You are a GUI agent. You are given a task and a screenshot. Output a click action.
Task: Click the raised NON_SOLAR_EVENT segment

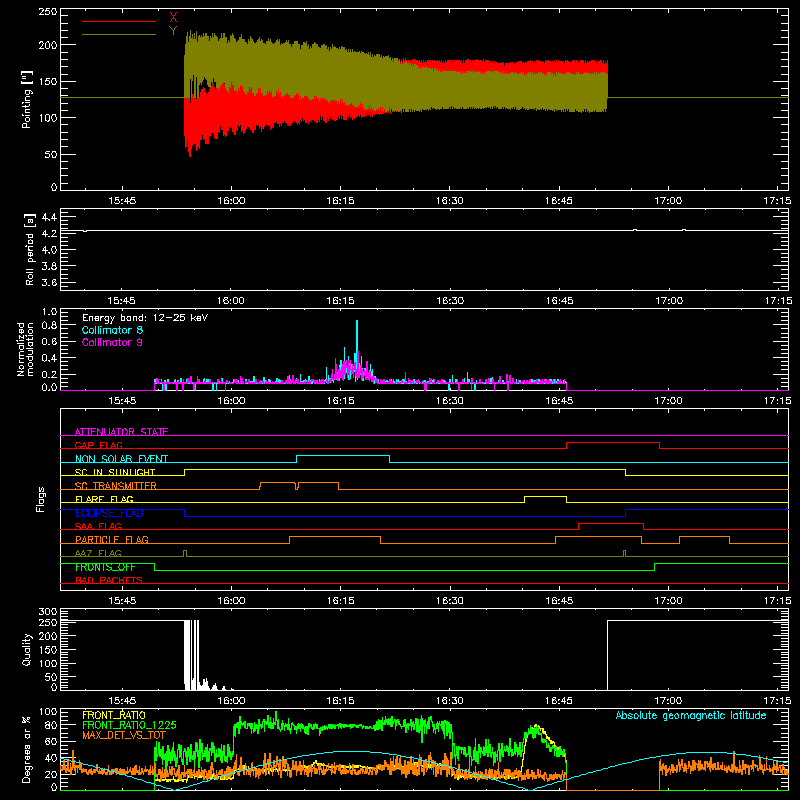(x=343, y=456)
